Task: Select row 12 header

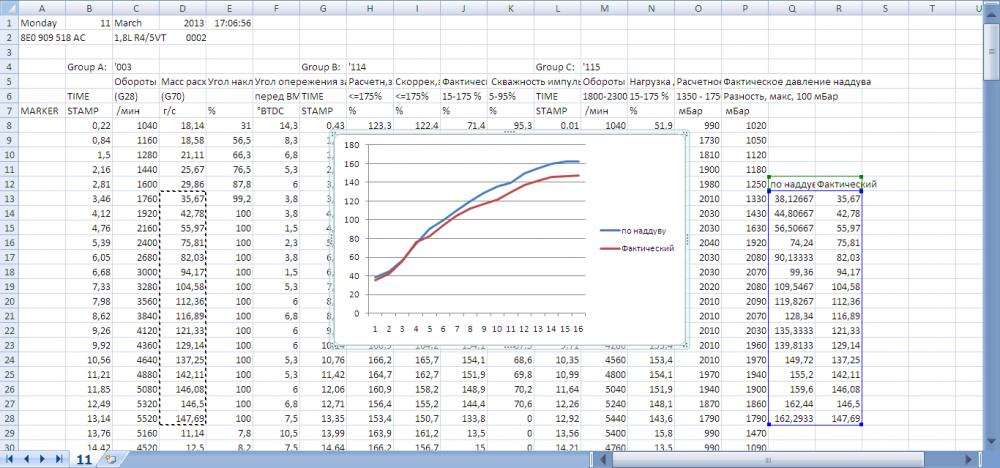Action: [9, 184]
